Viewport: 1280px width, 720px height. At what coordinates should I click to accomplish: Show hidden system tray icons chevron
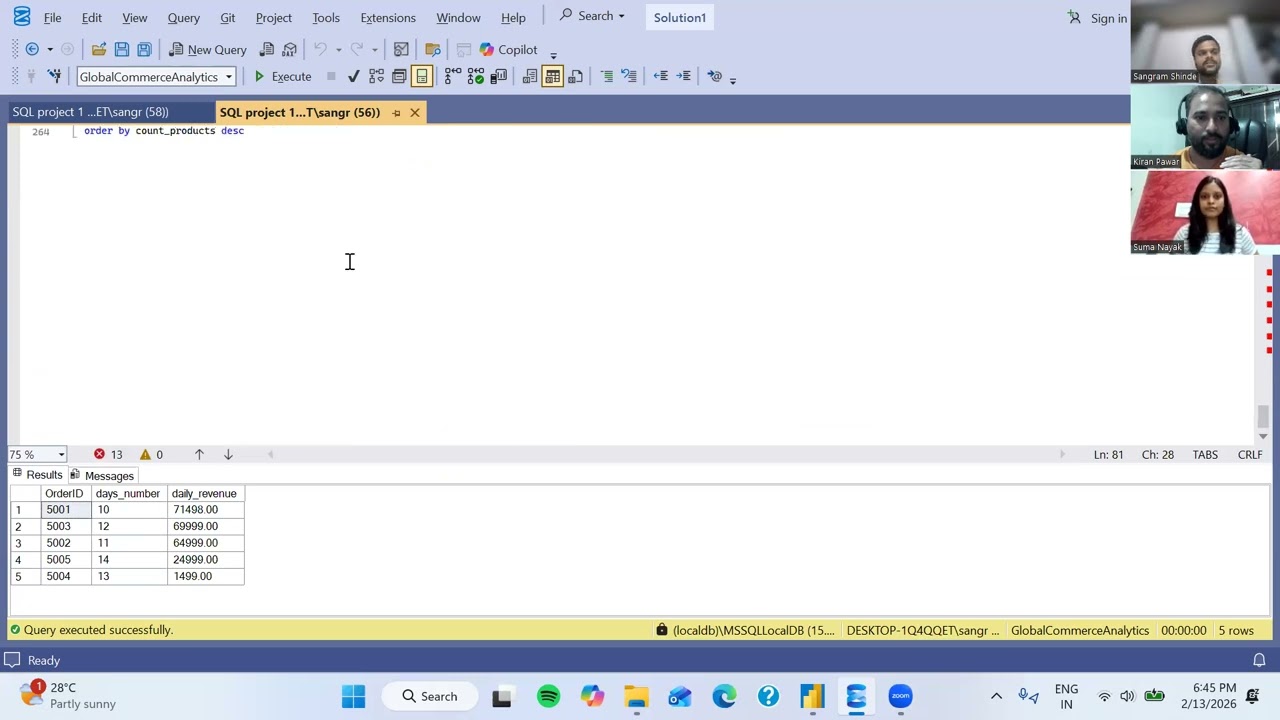[x=996, y=696]
